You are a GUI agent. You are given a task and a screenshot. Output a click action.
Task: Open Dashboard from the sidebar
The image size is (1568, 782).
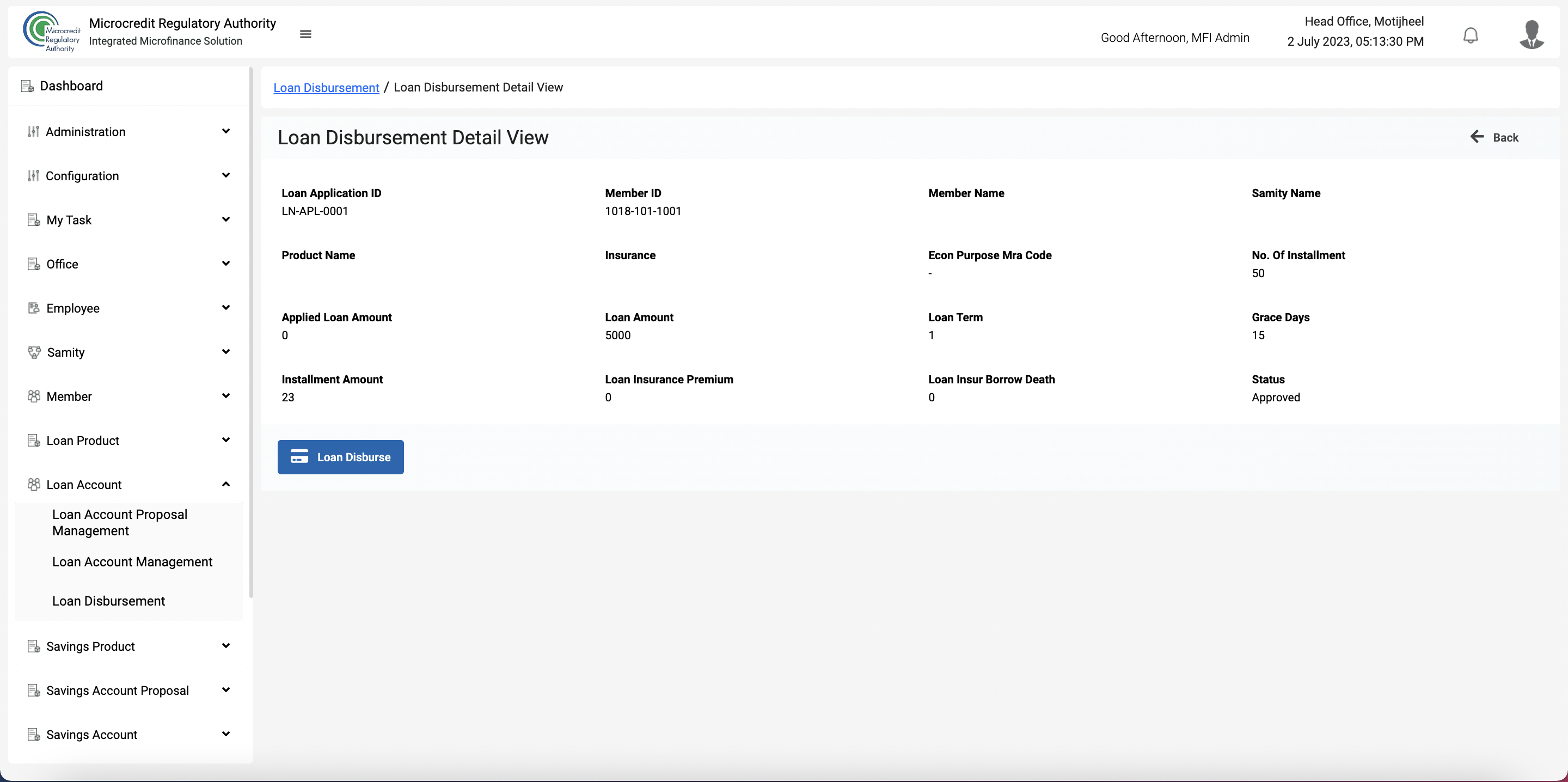[x=71, y=86]
